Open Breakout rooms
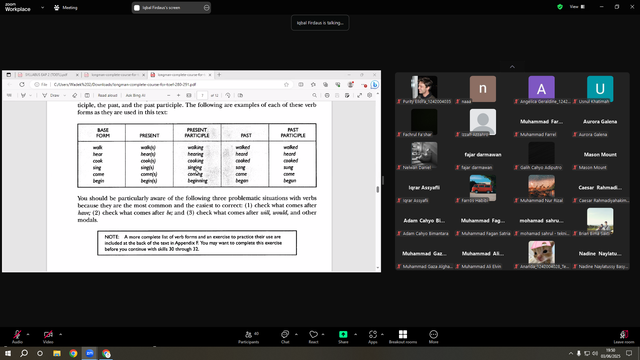Image resolution: width=640 pixels, height=360 pixels. pyautogui.click(x=403, y=337)
